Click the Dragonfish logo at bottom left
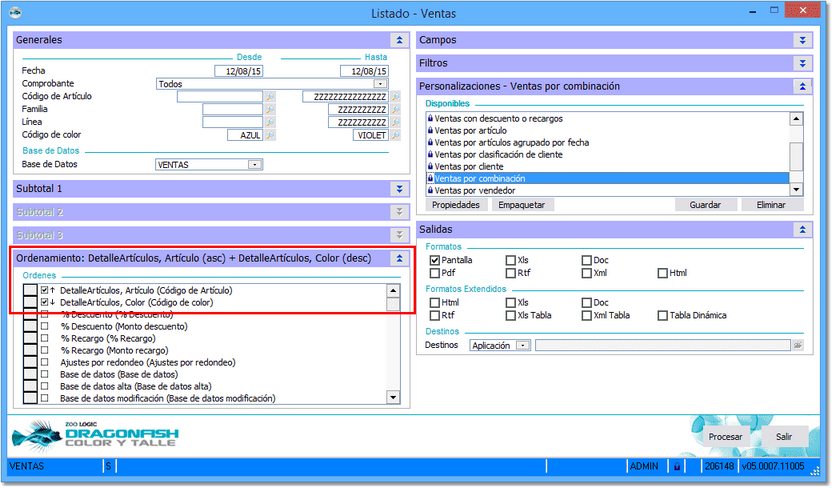The height and width of the screenshot is (488, 832). (81, 437)
